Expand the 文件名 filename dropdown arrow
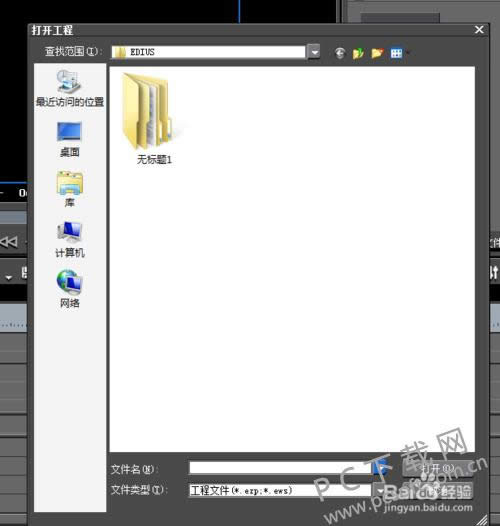The image size is (500, 526). coord(381,468)
